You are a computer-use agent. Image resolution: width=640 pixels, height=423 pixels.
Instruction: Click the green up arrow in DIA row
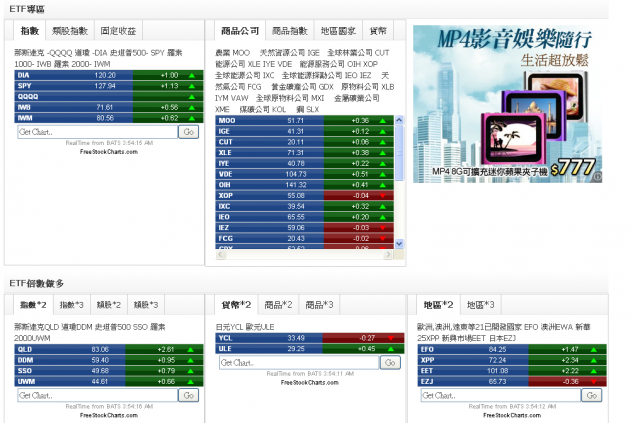[x=191, y=76]
